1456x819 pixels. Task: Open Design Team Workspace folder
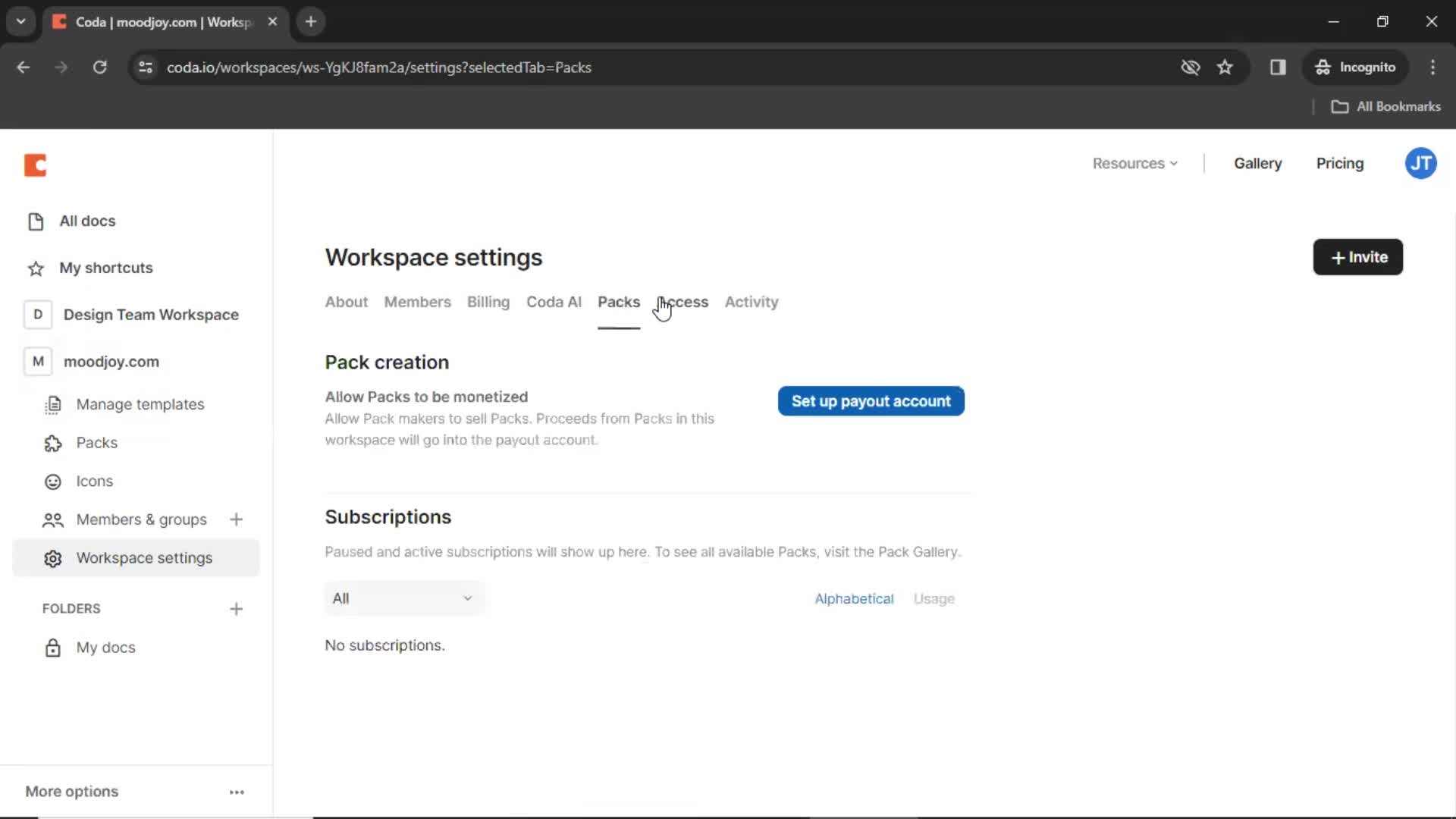[150, 314]
